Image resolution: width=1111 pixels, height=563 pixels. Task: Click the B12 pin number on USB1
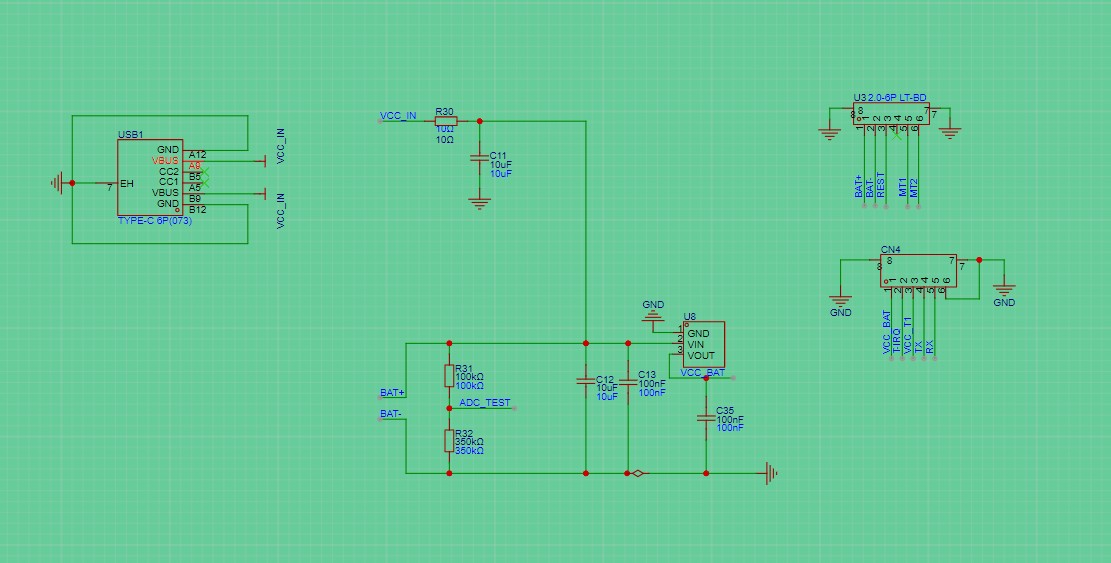[x=198, y=210]
